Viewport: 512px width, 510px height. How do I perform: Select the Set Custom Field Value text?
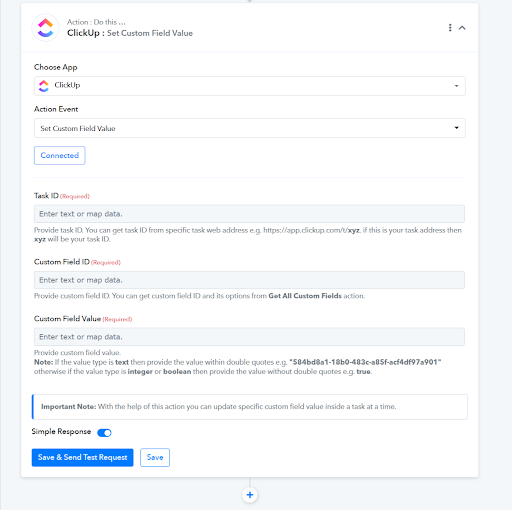[78, 128]
